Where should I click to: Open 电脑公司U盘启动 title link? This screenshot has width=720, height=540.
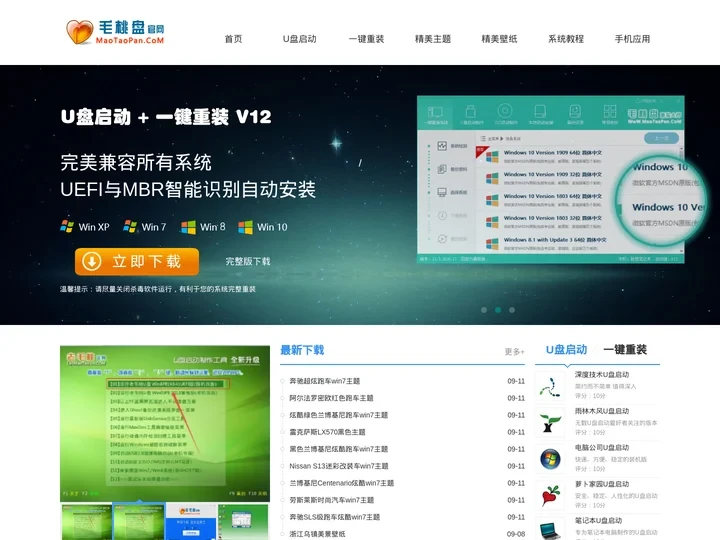coord(602,447)
